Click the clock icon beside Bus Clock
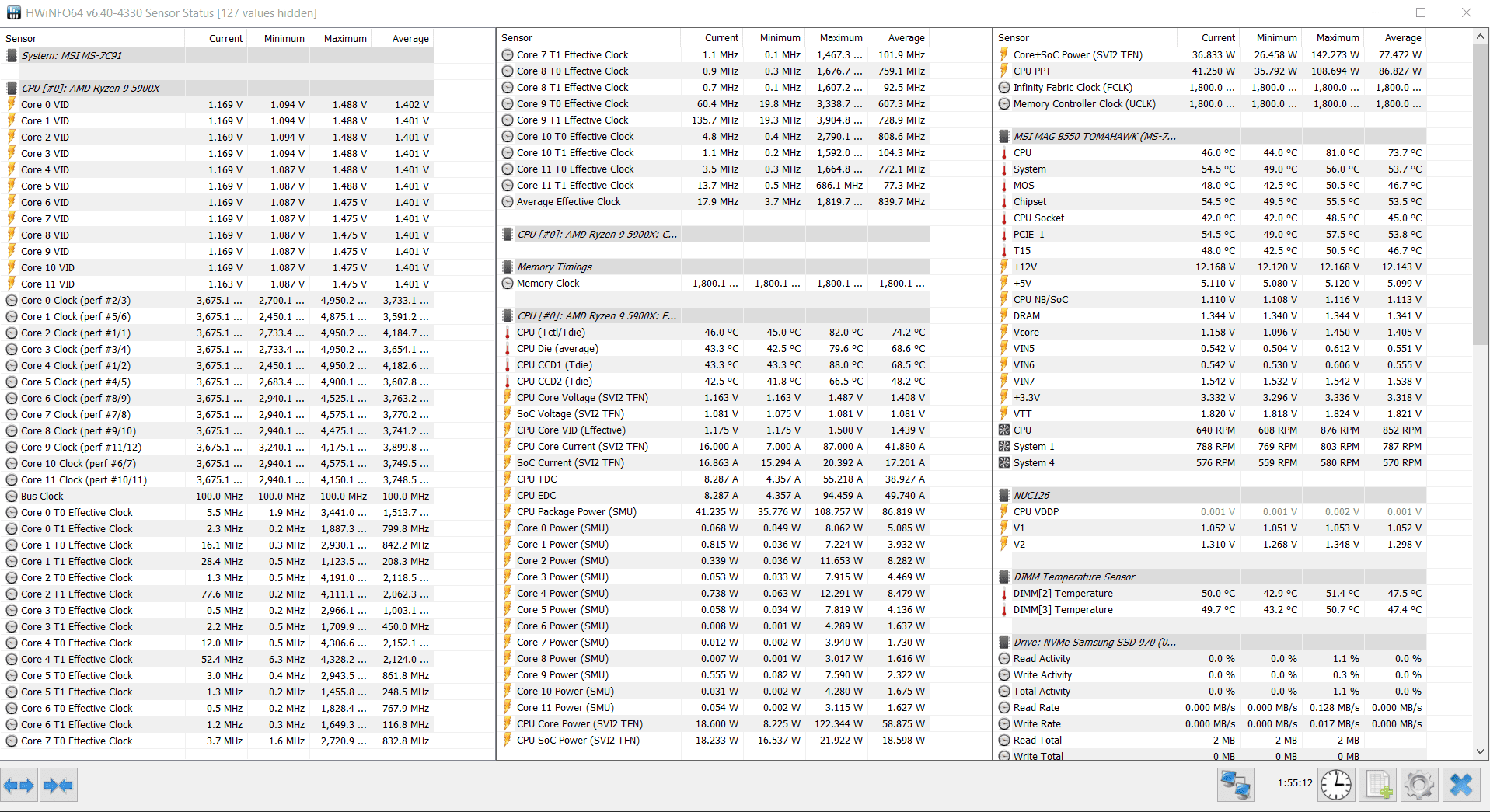 pos(12,496)
